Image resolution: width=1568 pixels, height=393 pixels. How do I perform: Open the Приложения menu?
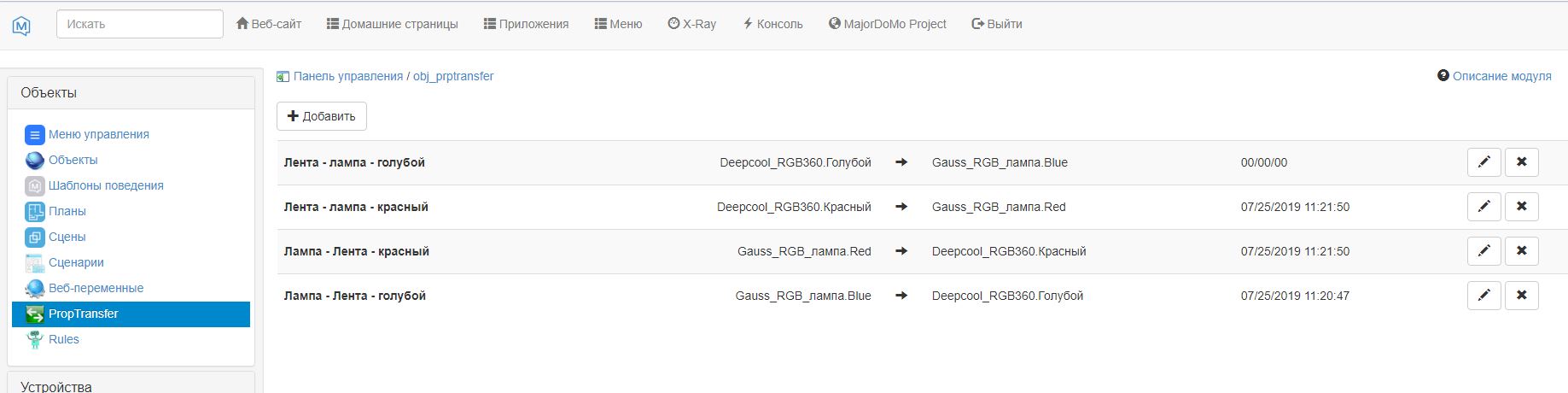[526, 24]
